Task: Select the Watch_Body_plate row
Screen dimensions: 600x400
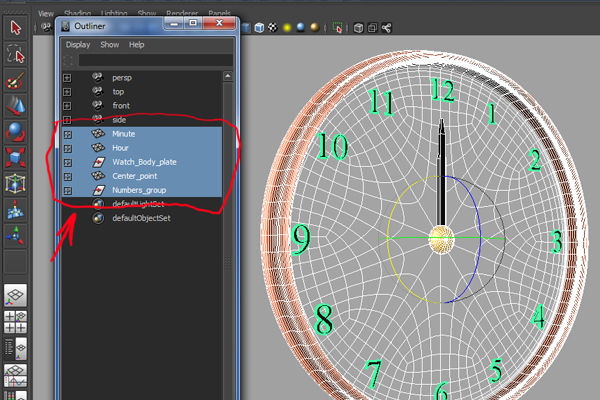Action: coord(142,162)
